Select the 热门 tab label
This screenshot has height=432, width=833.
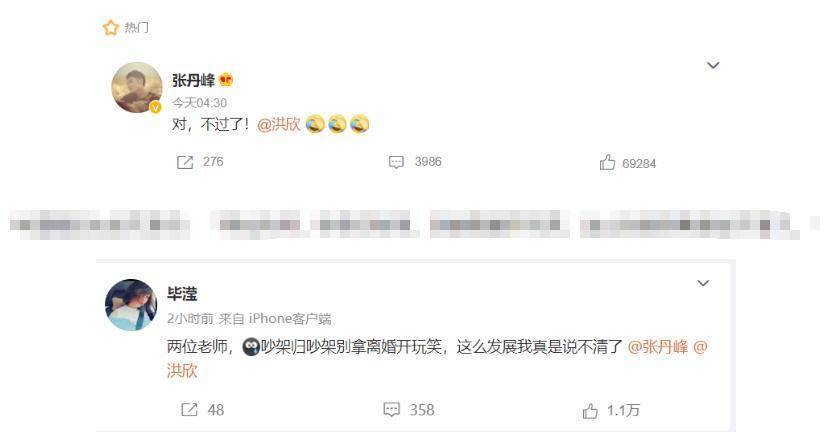(137, 27)
